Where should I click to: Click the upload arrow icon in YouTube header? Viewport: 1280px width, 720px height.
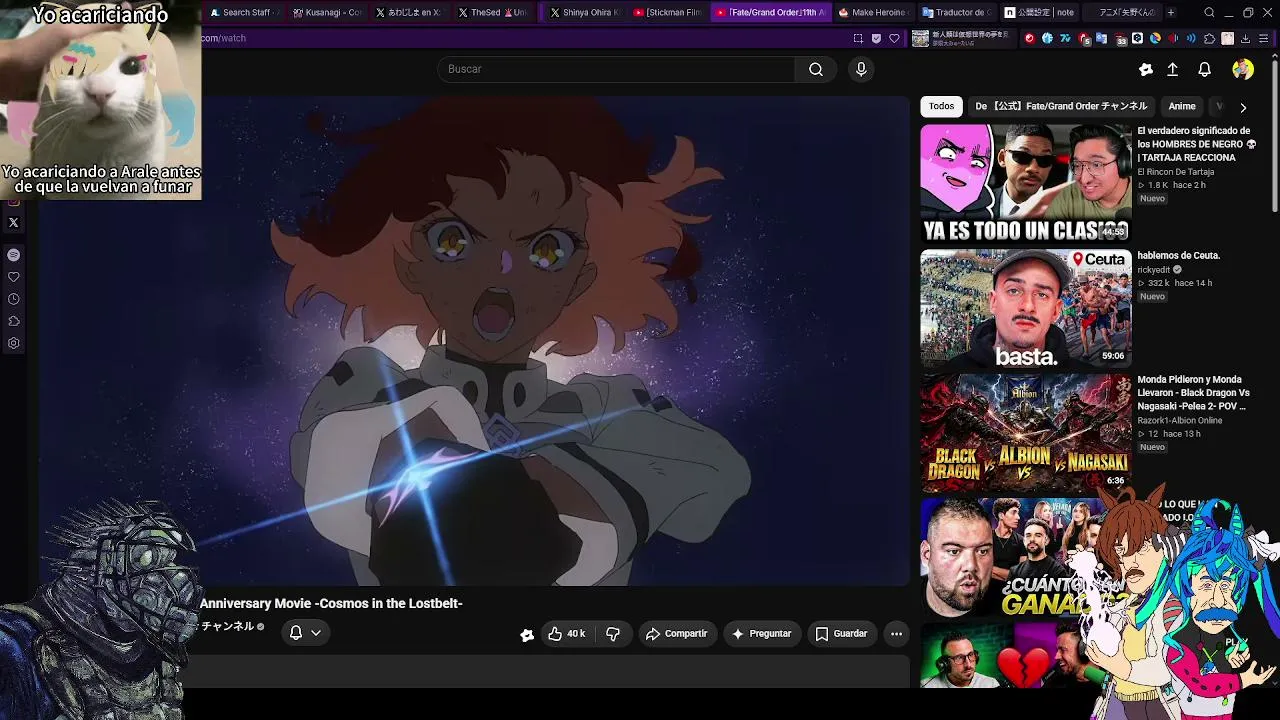pos(1173,69)
